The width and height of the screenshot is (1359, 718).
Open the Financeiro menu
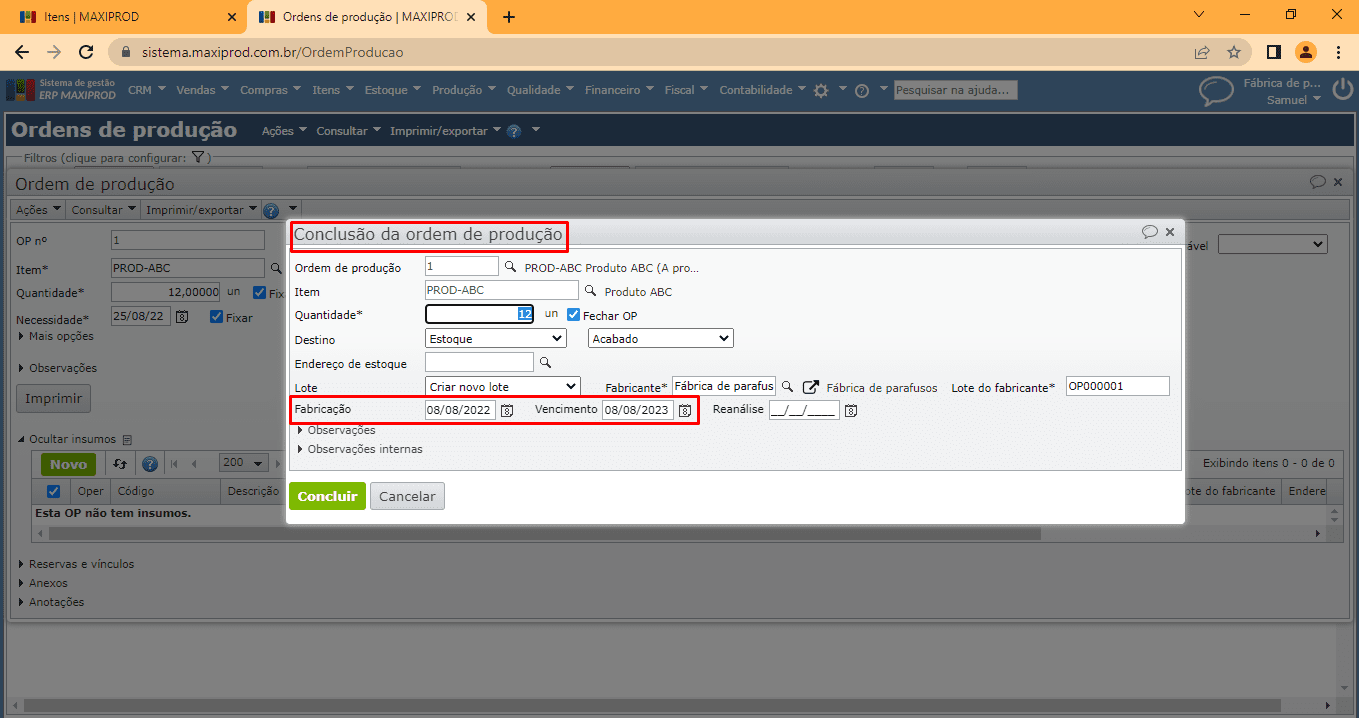[x=619, y=90]
